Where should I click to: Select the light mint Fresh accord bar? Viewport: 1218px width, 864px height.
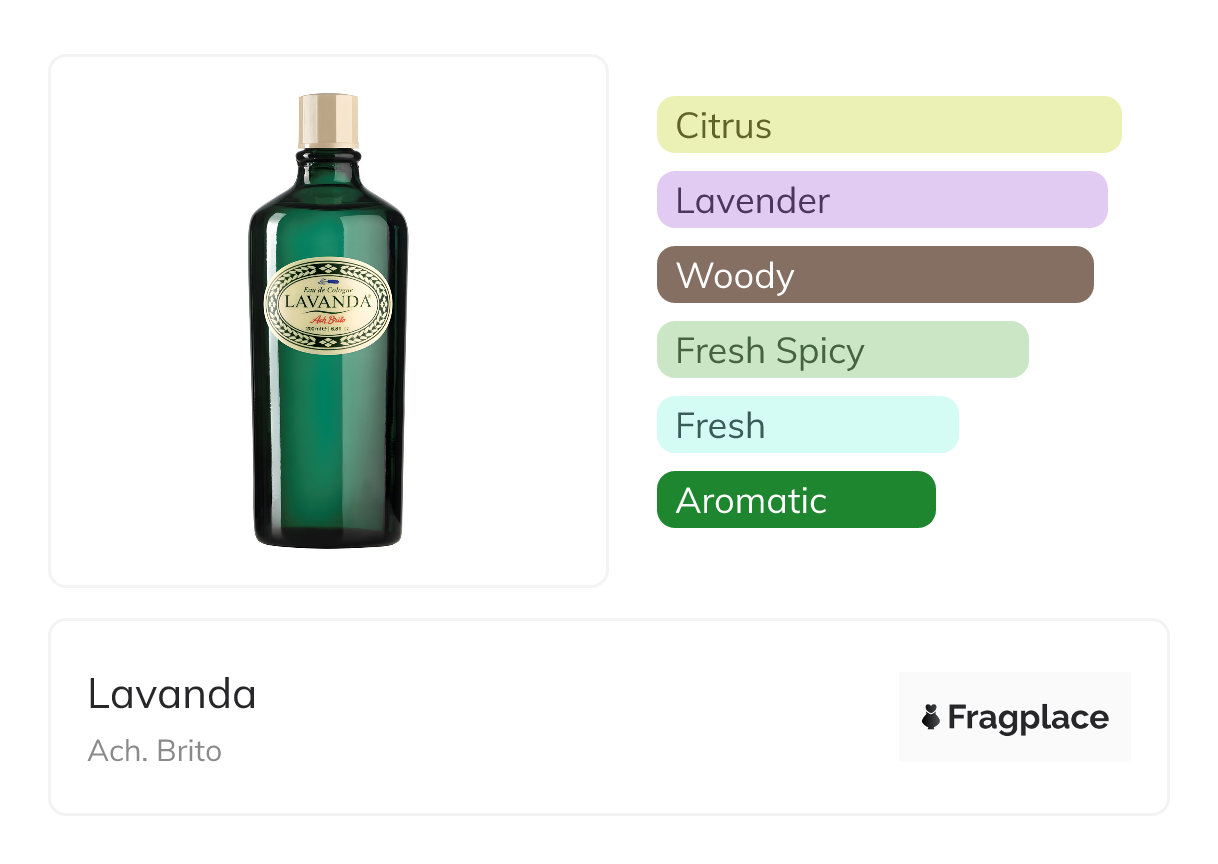pyautogui.click(x=807, y=425)
